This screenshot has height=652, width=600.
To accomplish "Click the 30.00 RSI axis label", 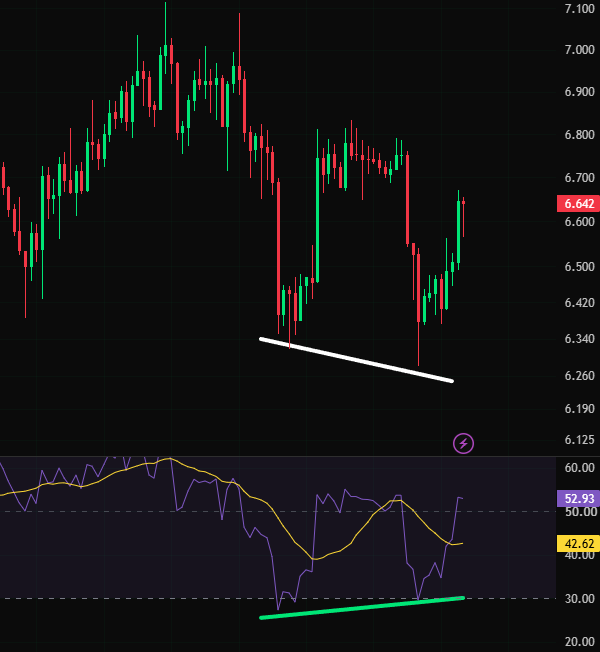I will click(x=580, y=599).
